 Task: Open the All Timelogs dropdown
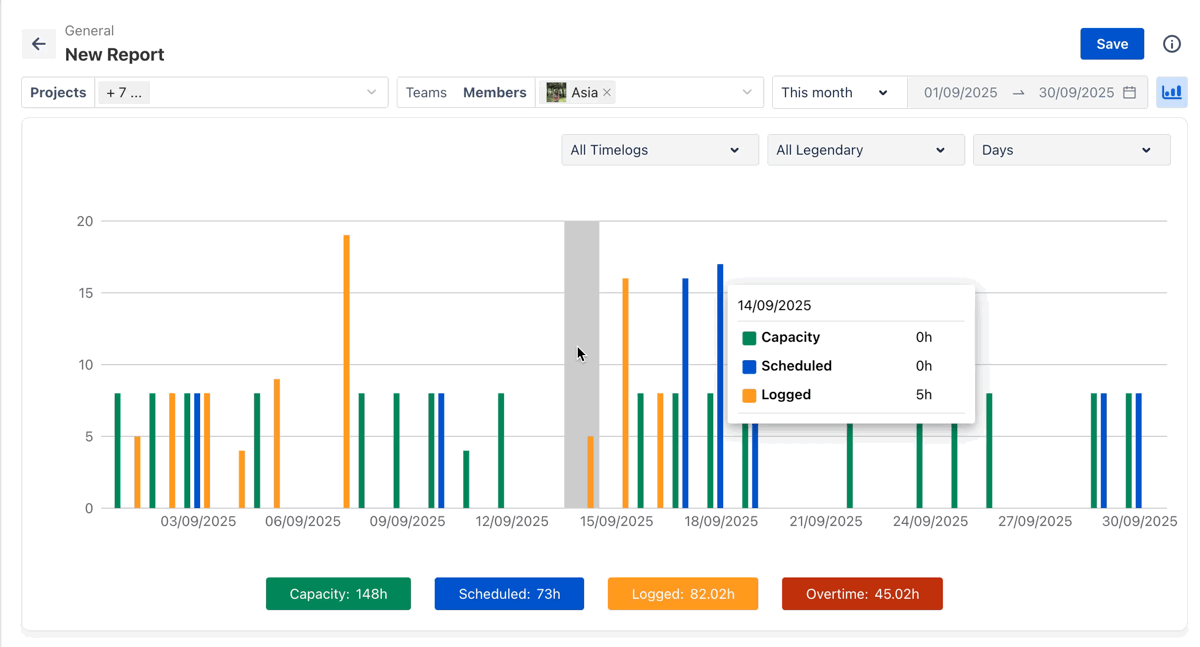(x=659, y=150)
